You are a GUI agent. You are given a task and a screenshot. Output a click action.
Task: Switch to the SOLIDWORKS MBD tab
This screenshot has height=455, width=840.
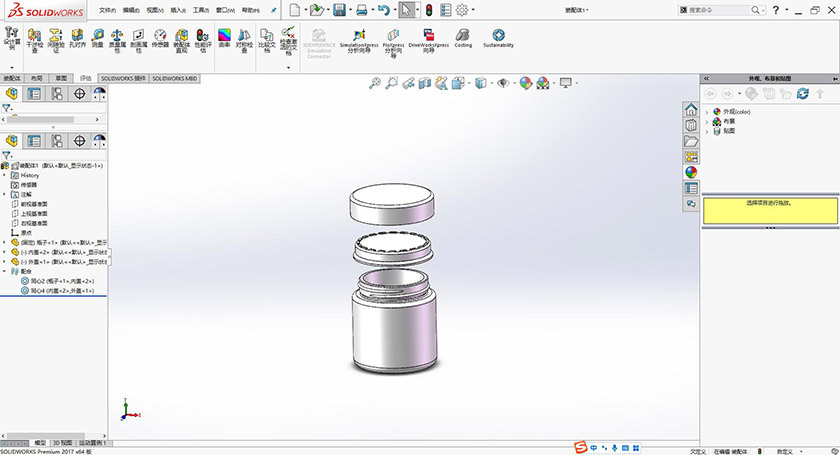click(174, 77)
